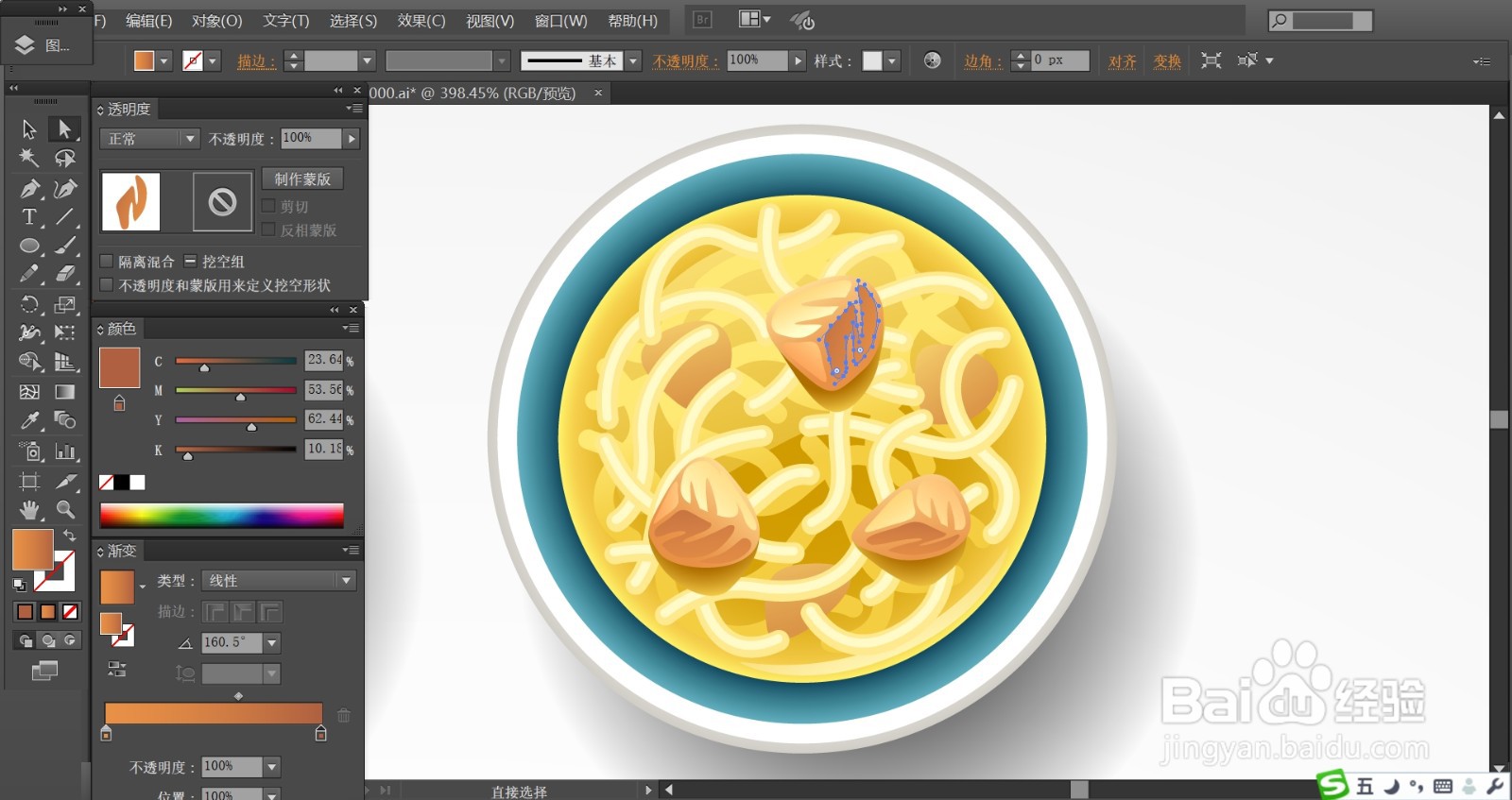Image resolution: width=1512 pixels, height=800 pixels.
Task: Select the Rotate tool
Action: pyautogui.click(x=29, y=304)
